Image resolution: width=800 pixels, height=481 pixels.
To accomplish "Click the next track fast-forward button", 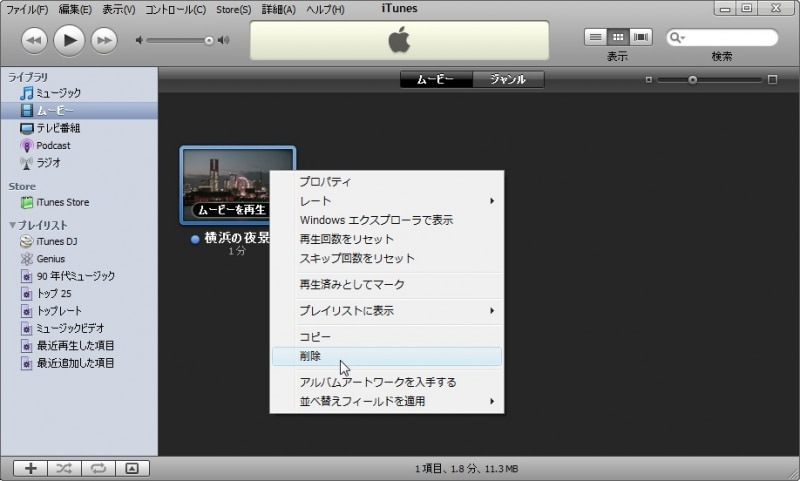I will (x=104, y=40).
